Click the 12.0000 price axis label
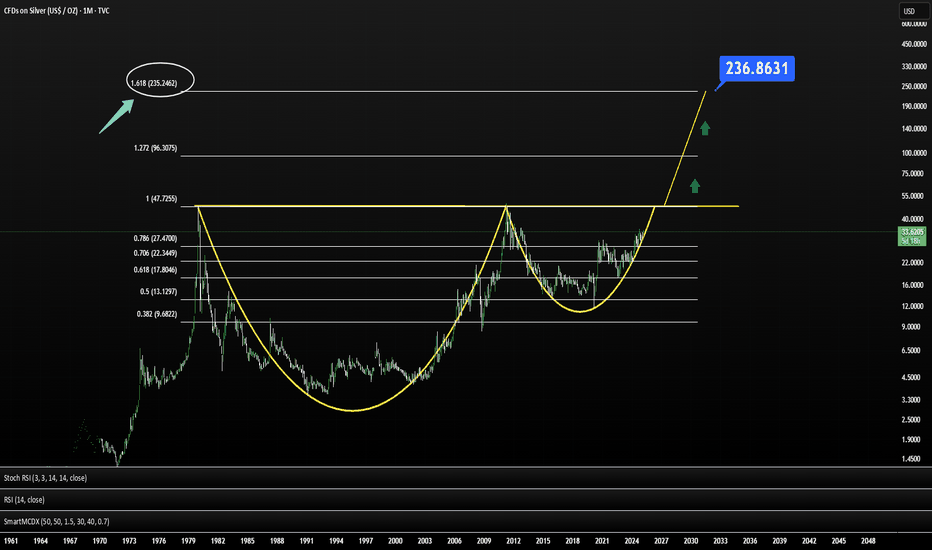Image resolution: width=932 pixels, height=550 pixels. [x=914, y=306]
